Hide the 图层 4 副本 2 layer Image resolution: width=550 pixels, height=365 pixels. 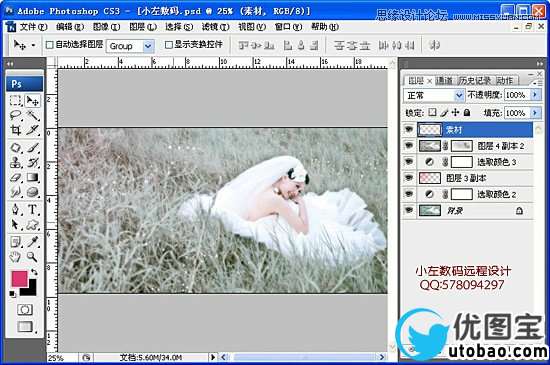(x=409, y=146)
